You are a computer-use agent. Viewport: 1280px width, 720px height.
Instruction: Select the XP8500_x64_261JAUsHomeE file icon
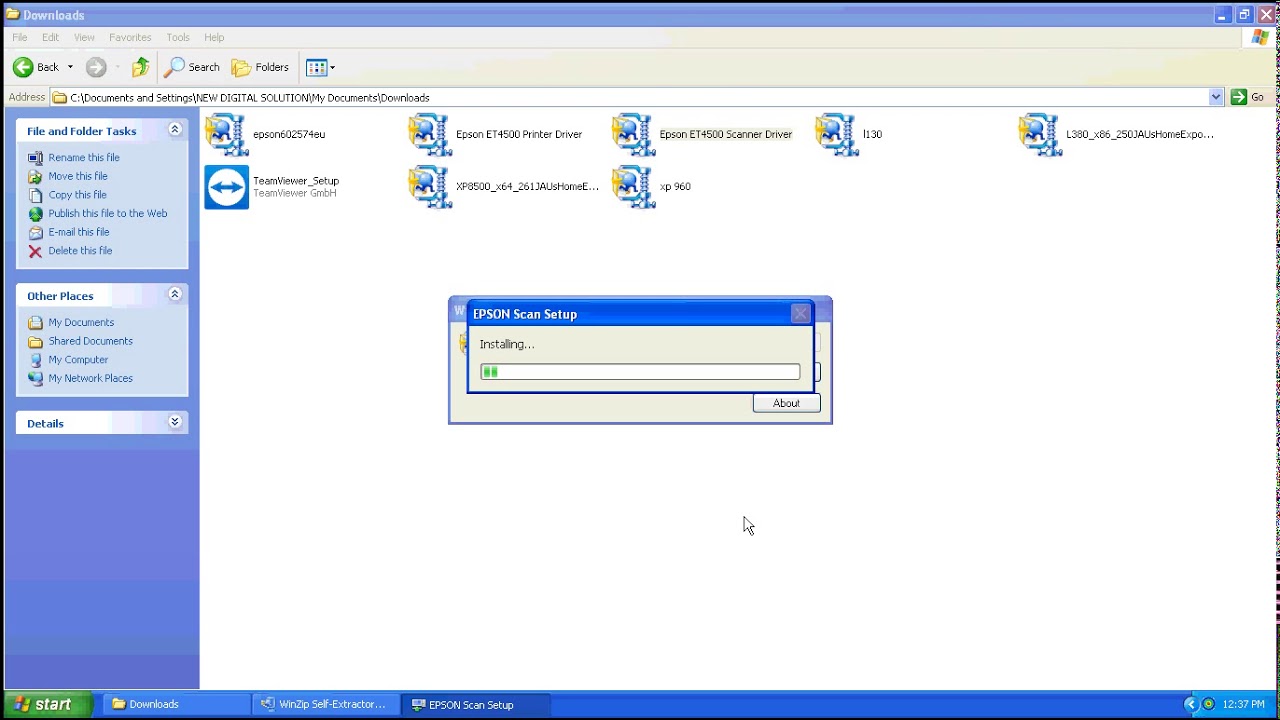(430, 187)
